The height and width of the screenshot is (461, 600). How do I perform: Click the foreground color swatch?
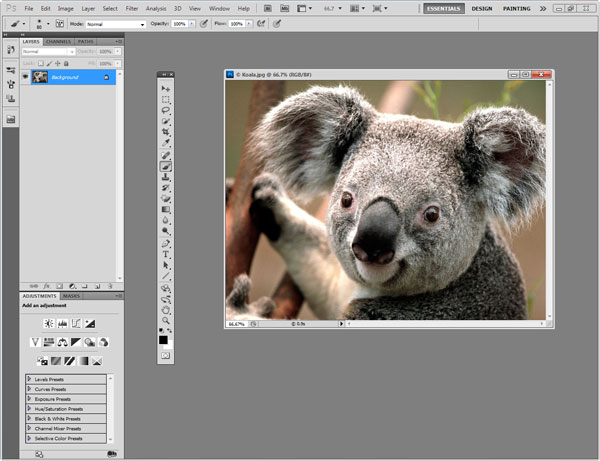164,341
